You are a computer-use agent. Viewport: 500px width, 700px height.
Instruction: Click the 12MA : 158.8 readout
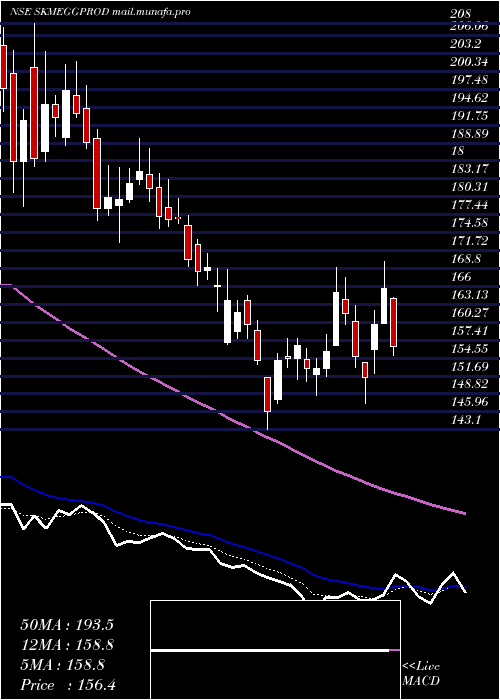[x=66, y=645]
